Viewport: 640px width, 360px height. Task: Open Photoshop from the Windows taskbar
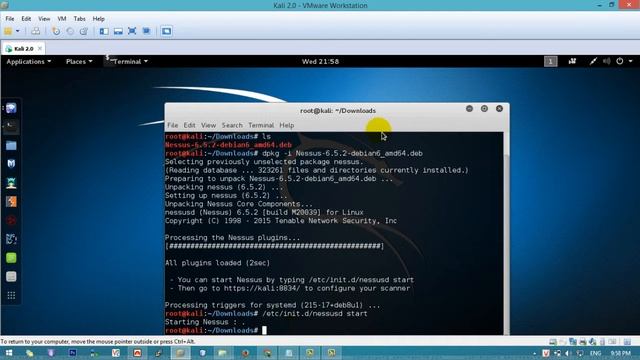[73, 353]
